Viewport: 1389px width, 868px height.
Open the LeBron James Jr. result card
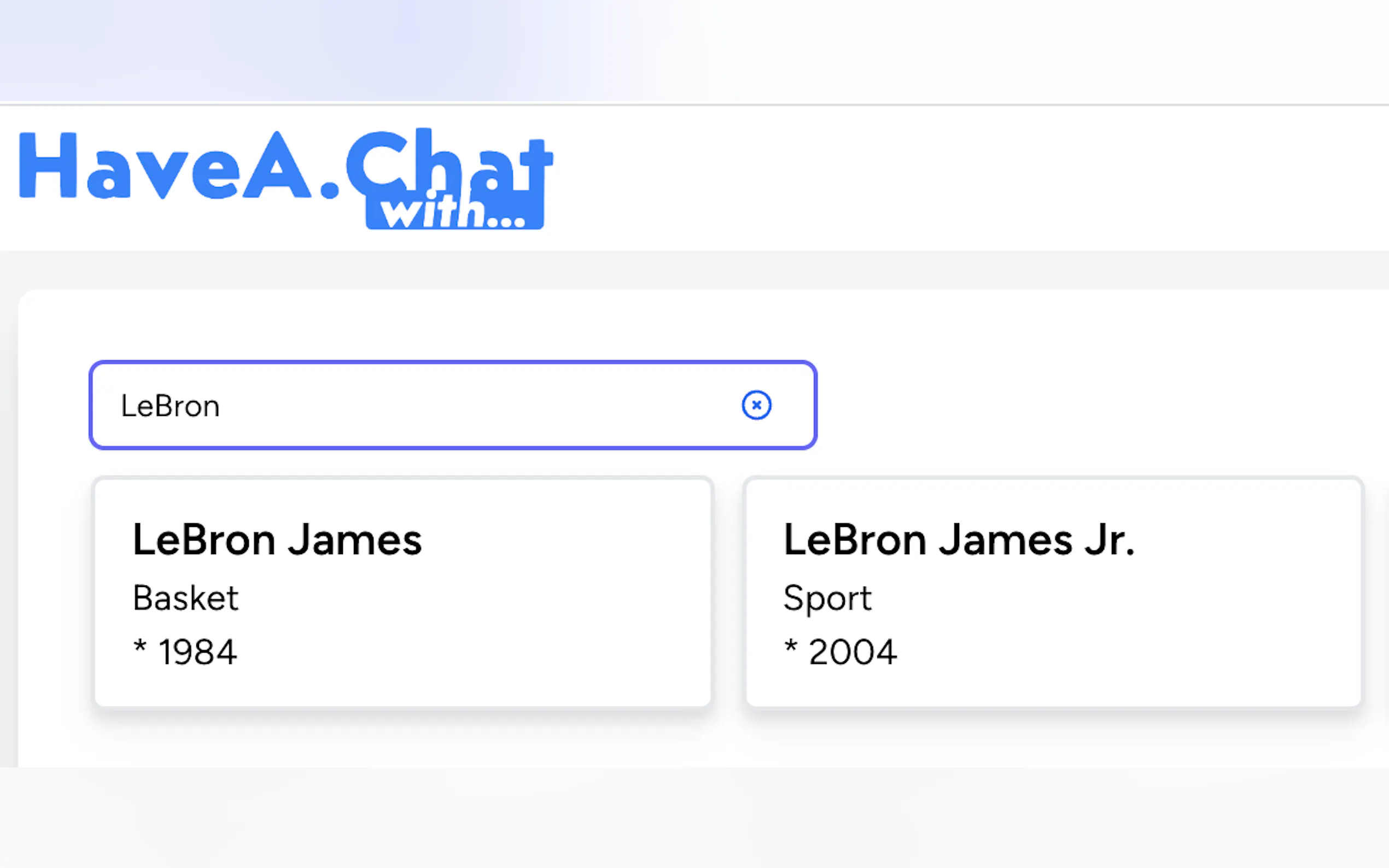point(1053,592)
